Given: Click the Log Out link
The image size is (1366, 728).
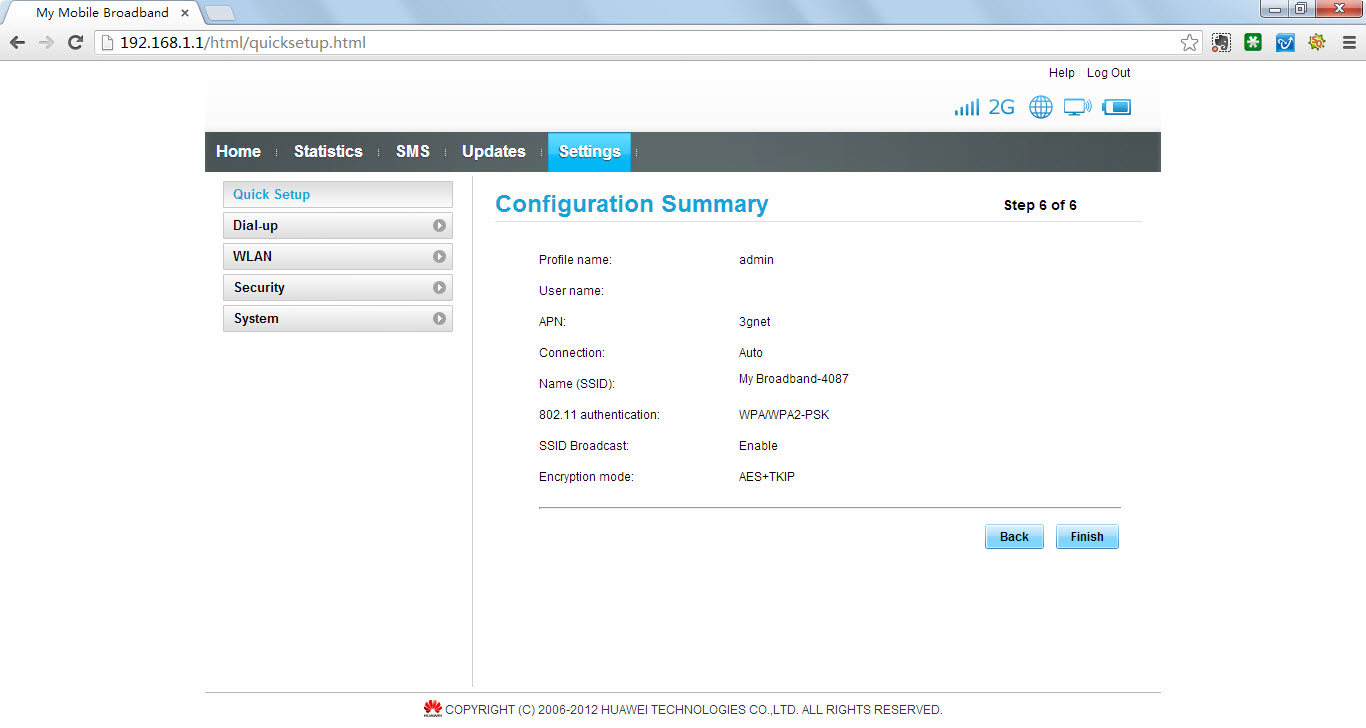Looking at the screenshot, I should (1108, 73).
